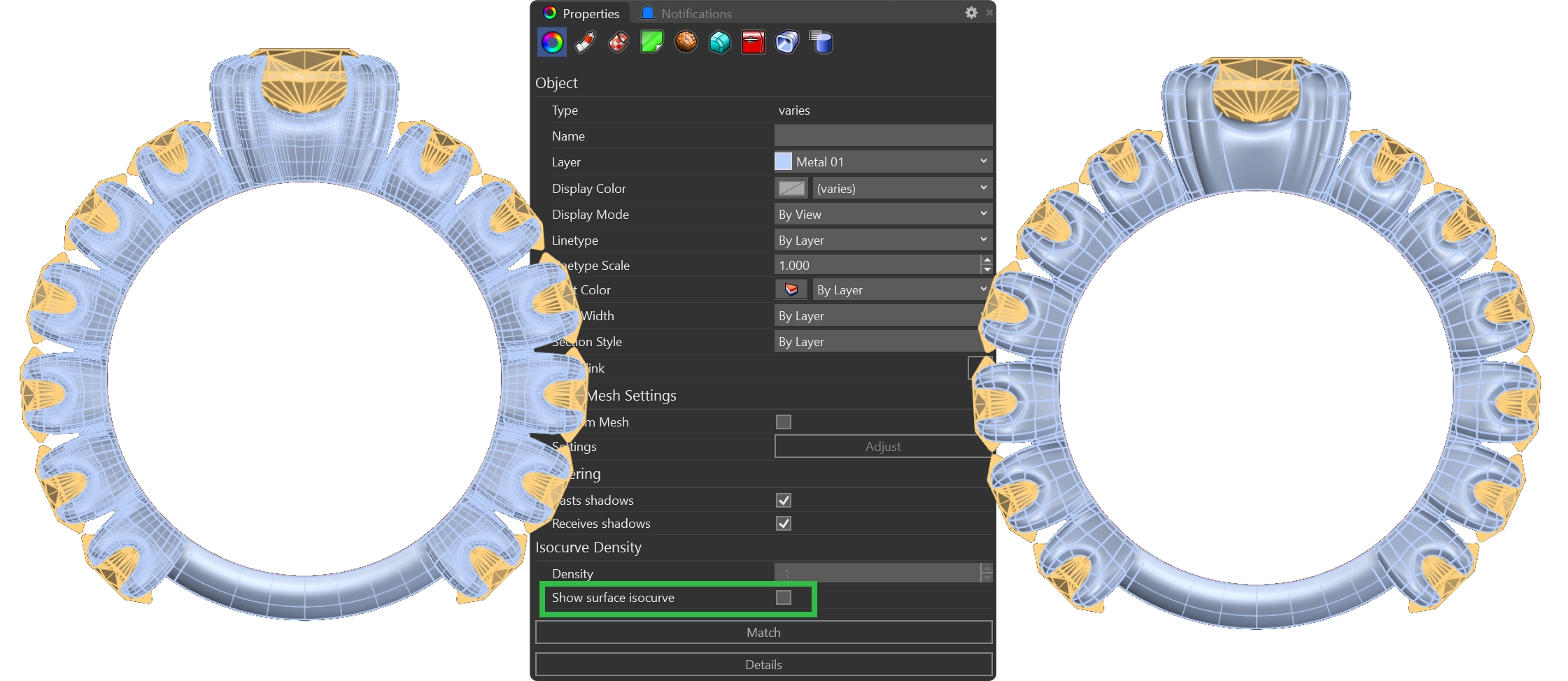1568x681 pixels.
Task: Open the Displacement brown sphere icon
Action: tap(686, 43)
